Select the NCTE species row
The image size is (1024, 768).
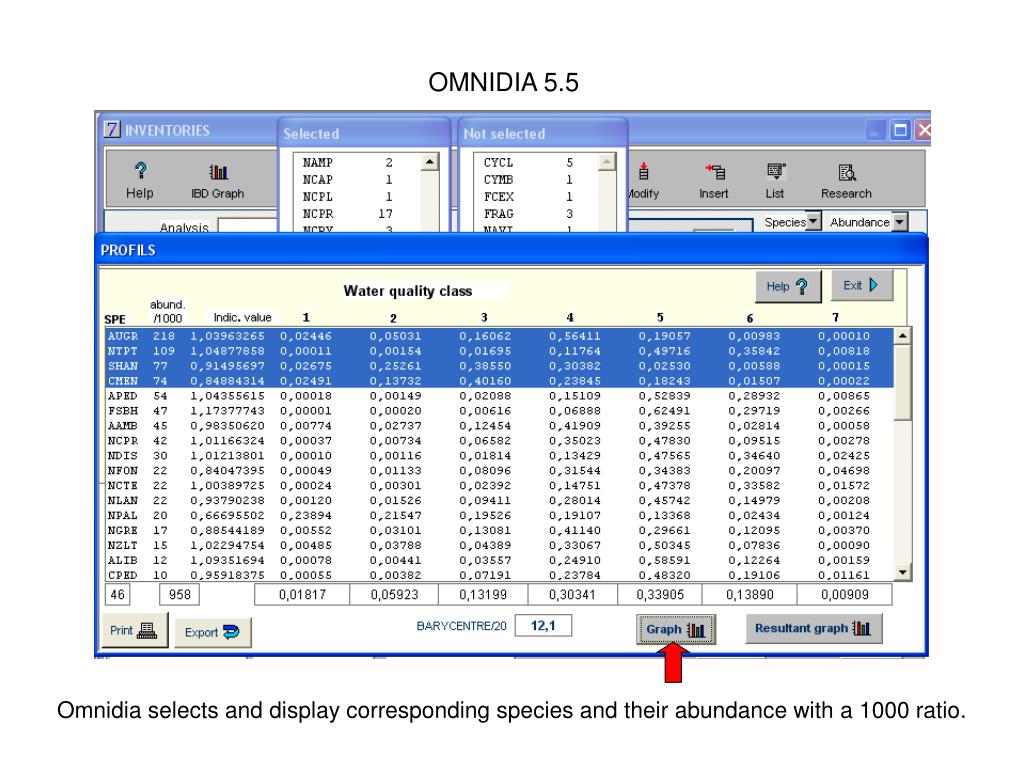(x=500, y=486)
